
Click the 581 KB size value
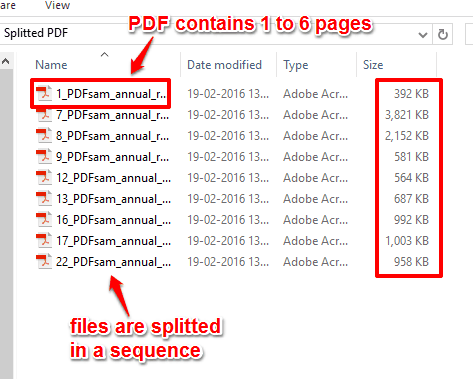[x=411, y=157]
